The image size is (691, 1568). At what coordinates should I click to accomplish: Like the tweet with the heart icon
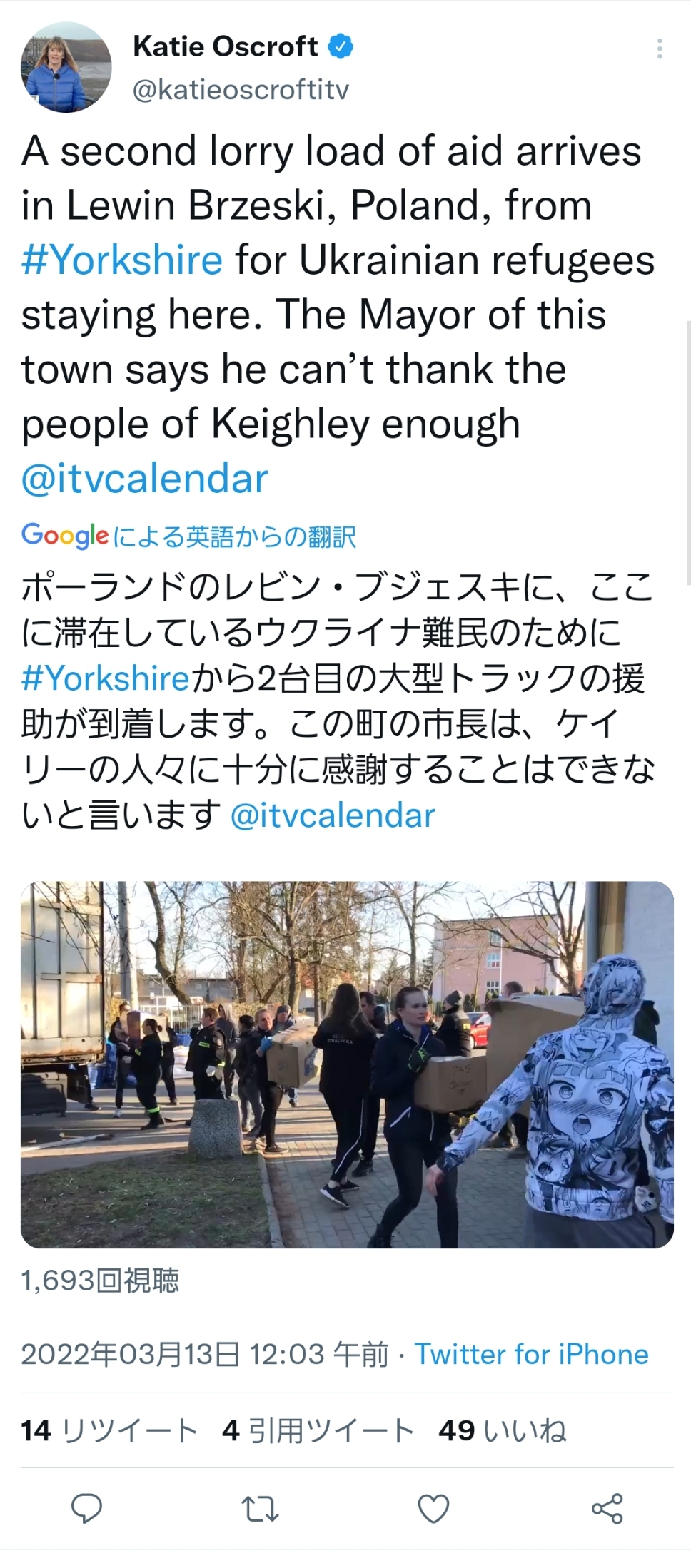(433, 1510)
